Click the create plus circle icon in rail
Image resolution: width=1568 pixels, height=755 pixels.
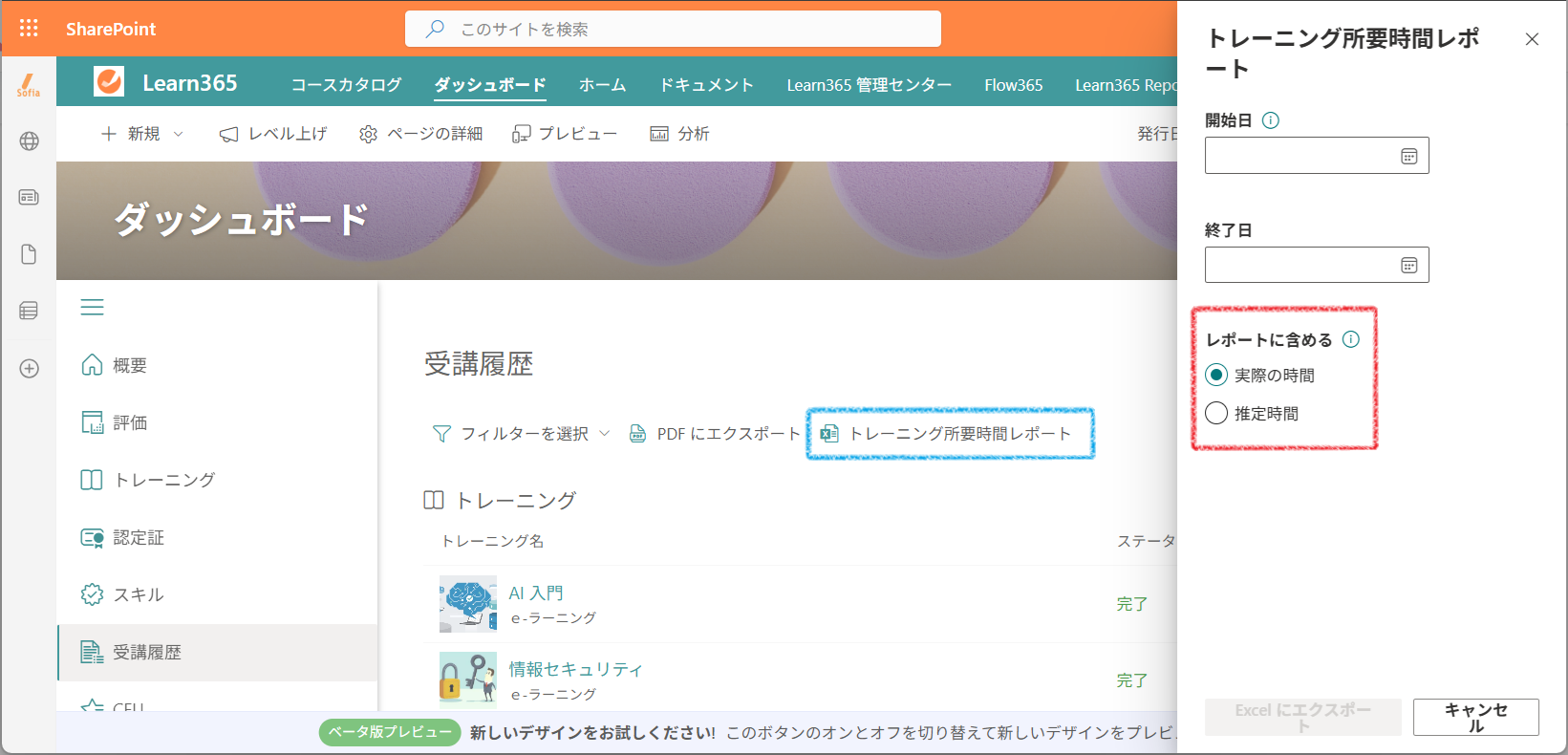click(29, 369)
